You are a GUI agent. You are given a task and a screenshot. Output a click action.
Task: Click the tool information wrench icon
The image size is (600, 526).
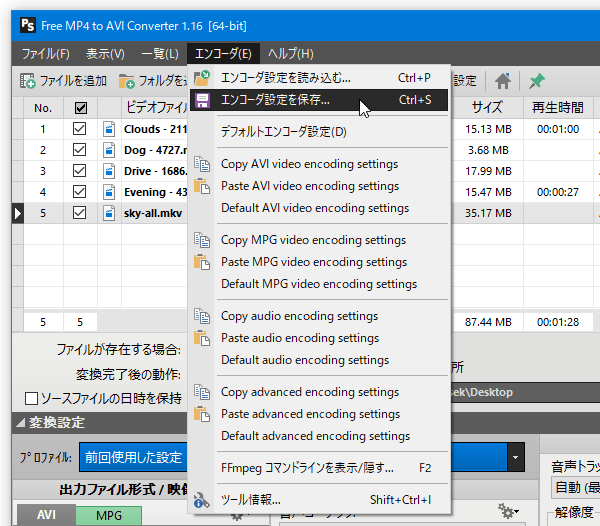point(202,500)
